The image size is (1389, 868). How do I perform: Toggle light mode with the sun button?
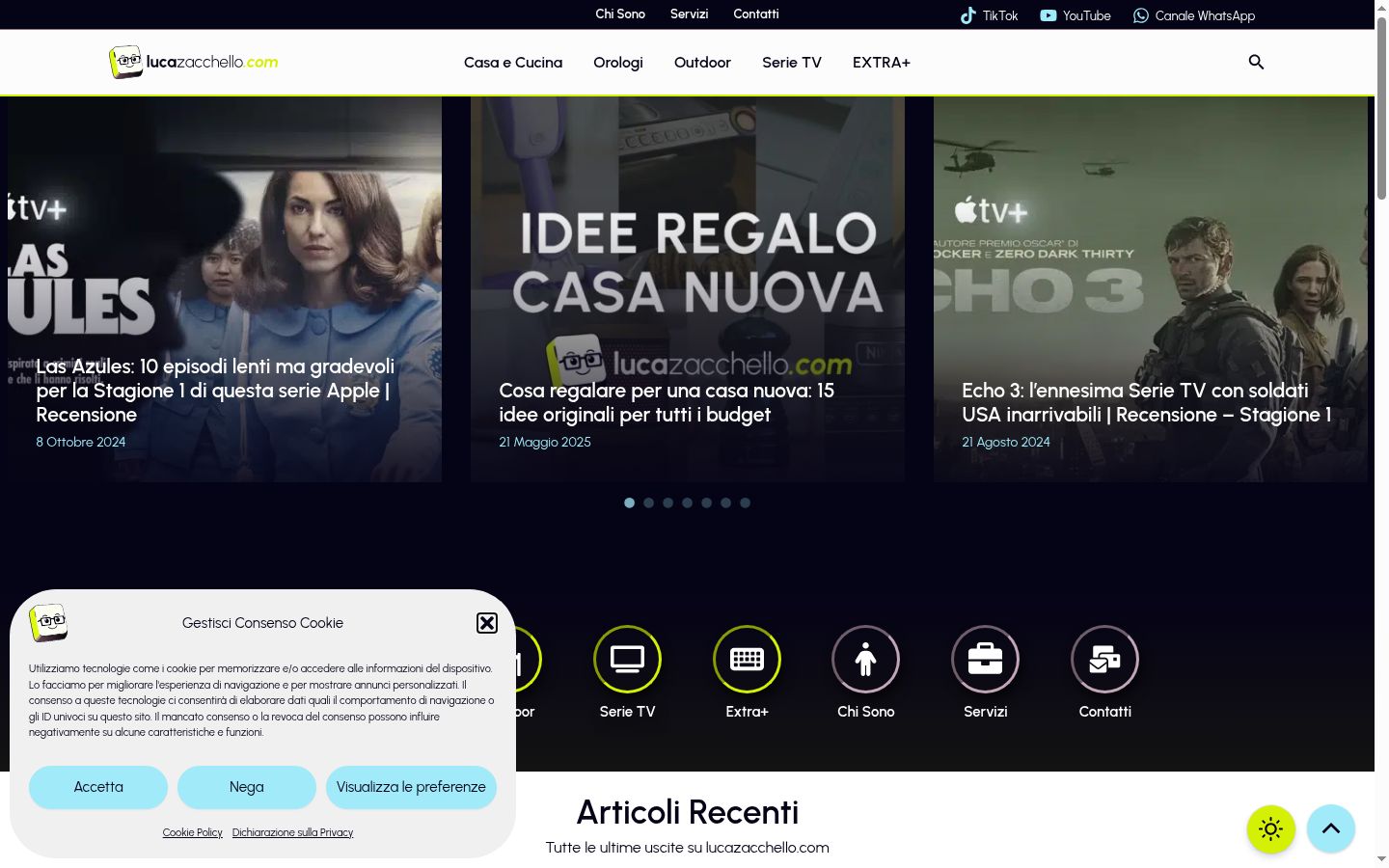(x=1271, y=828)
